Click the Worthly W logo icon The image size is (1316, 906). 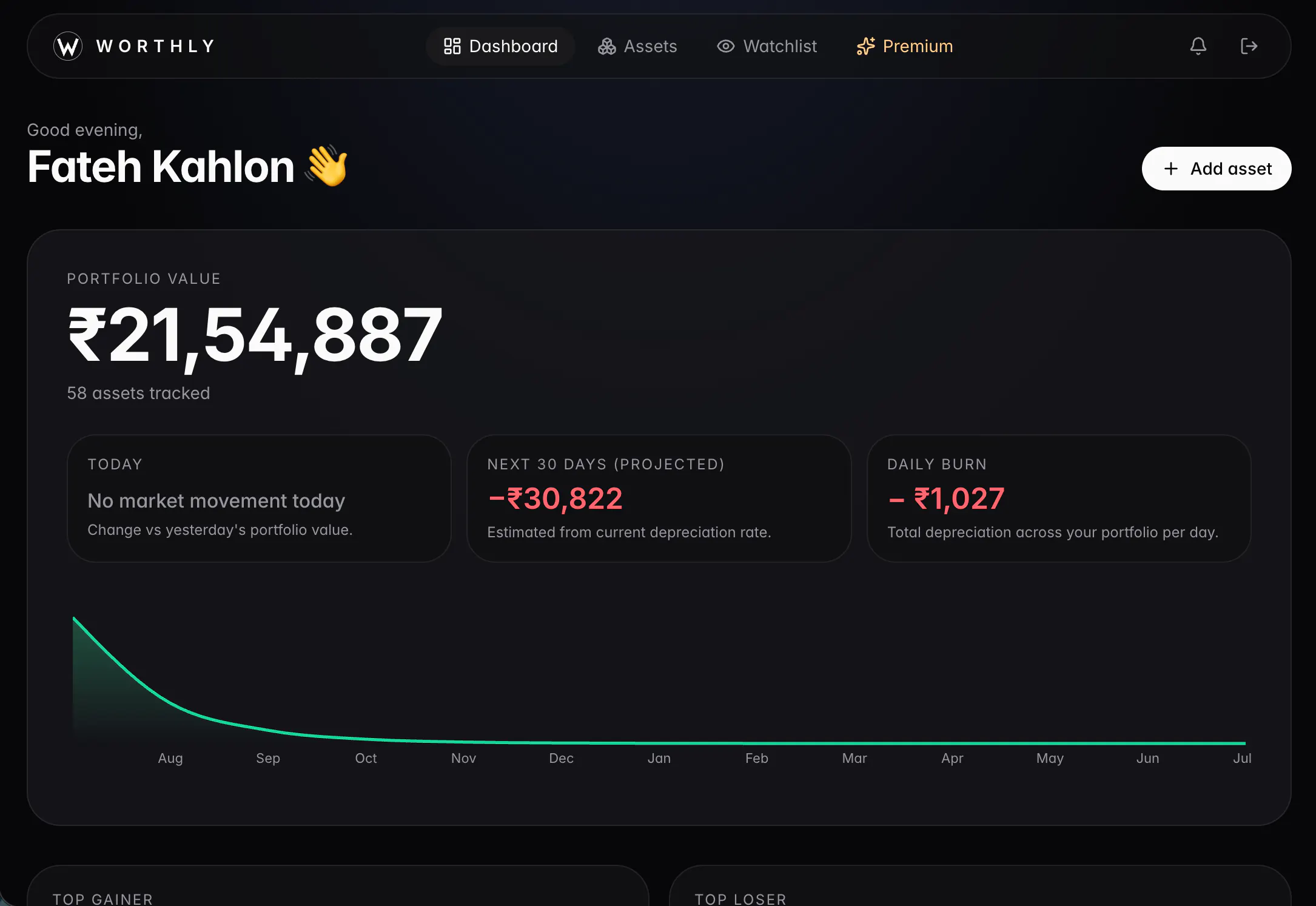click(68, 46)
